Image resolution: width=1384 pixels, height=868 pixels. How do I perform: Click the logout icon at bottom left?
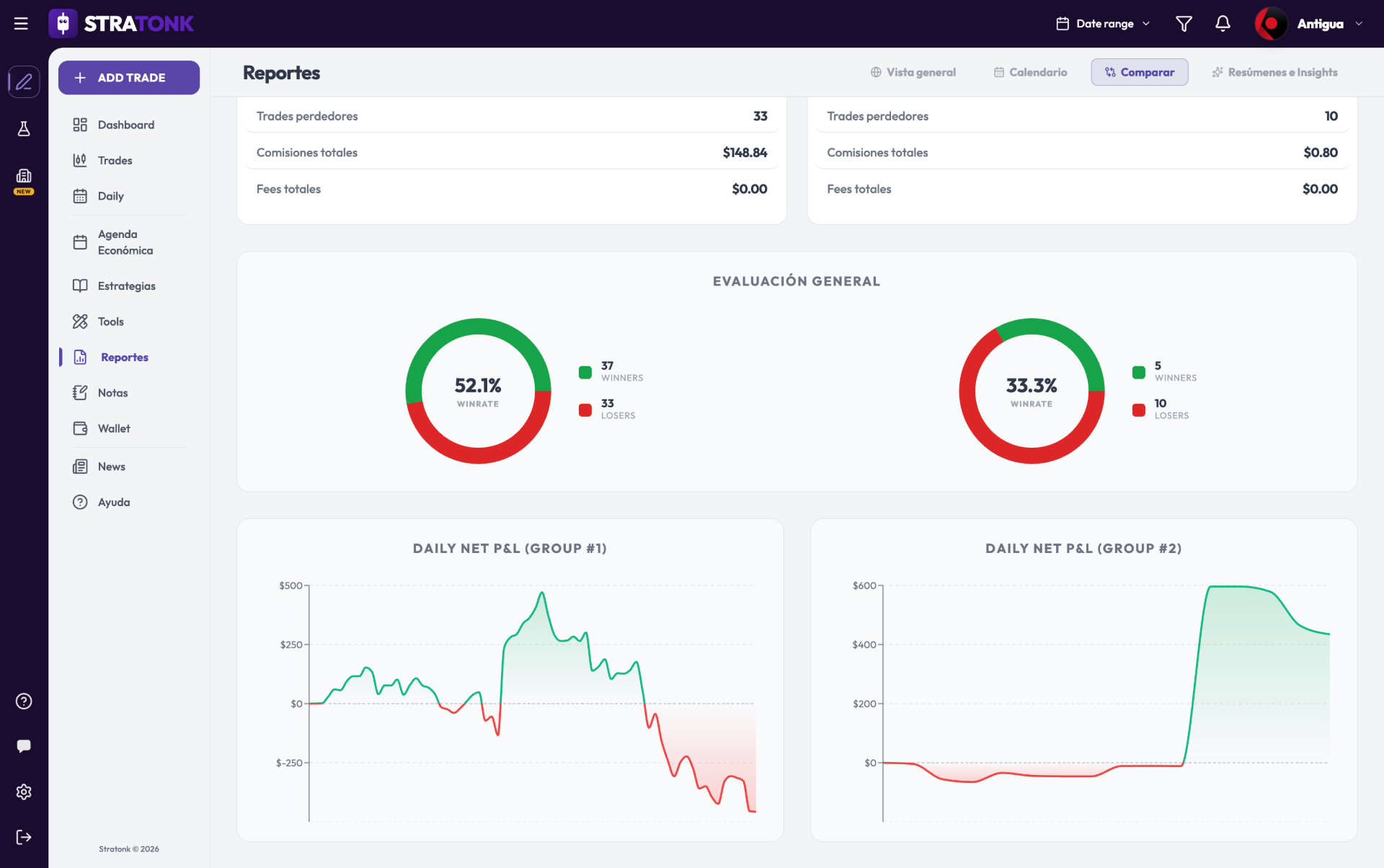(24, 837)
